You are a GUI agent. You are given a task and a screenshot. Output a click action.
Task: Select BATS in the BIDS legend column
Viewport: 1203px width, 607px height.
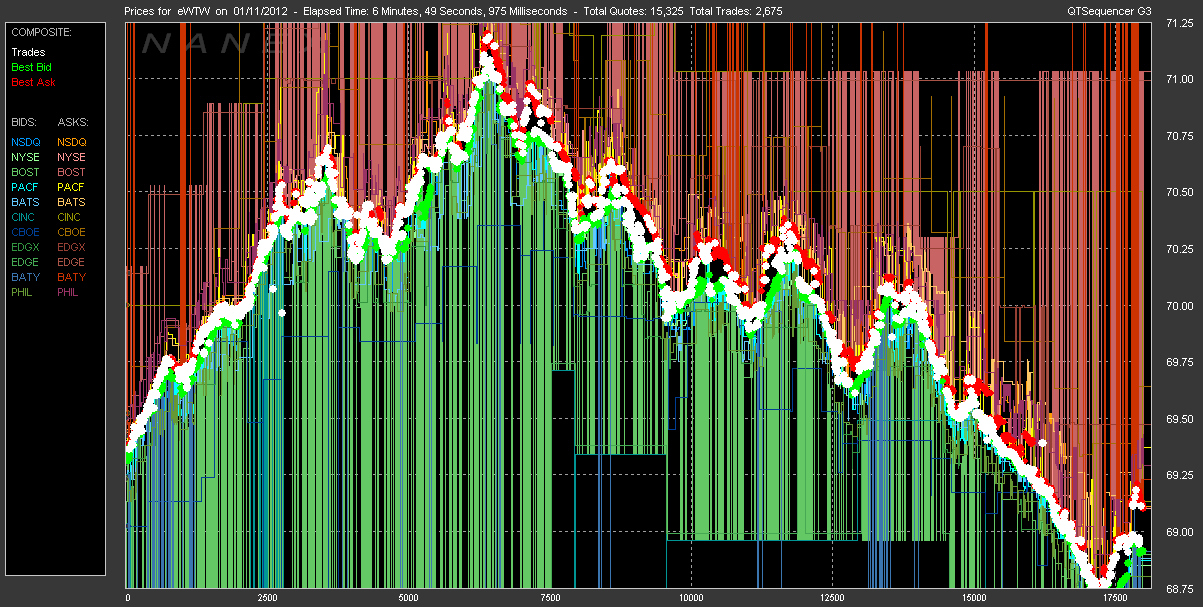point(25,202)
